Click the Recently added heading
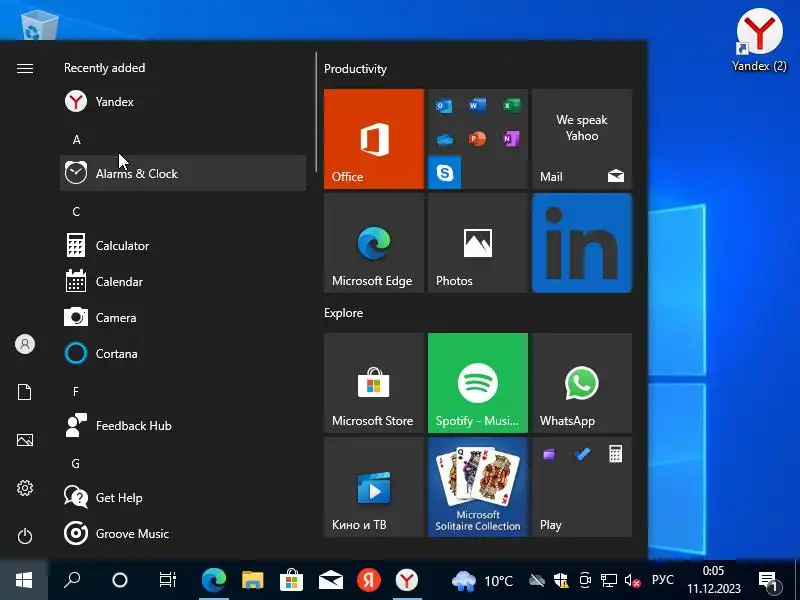 click(105, 68)
